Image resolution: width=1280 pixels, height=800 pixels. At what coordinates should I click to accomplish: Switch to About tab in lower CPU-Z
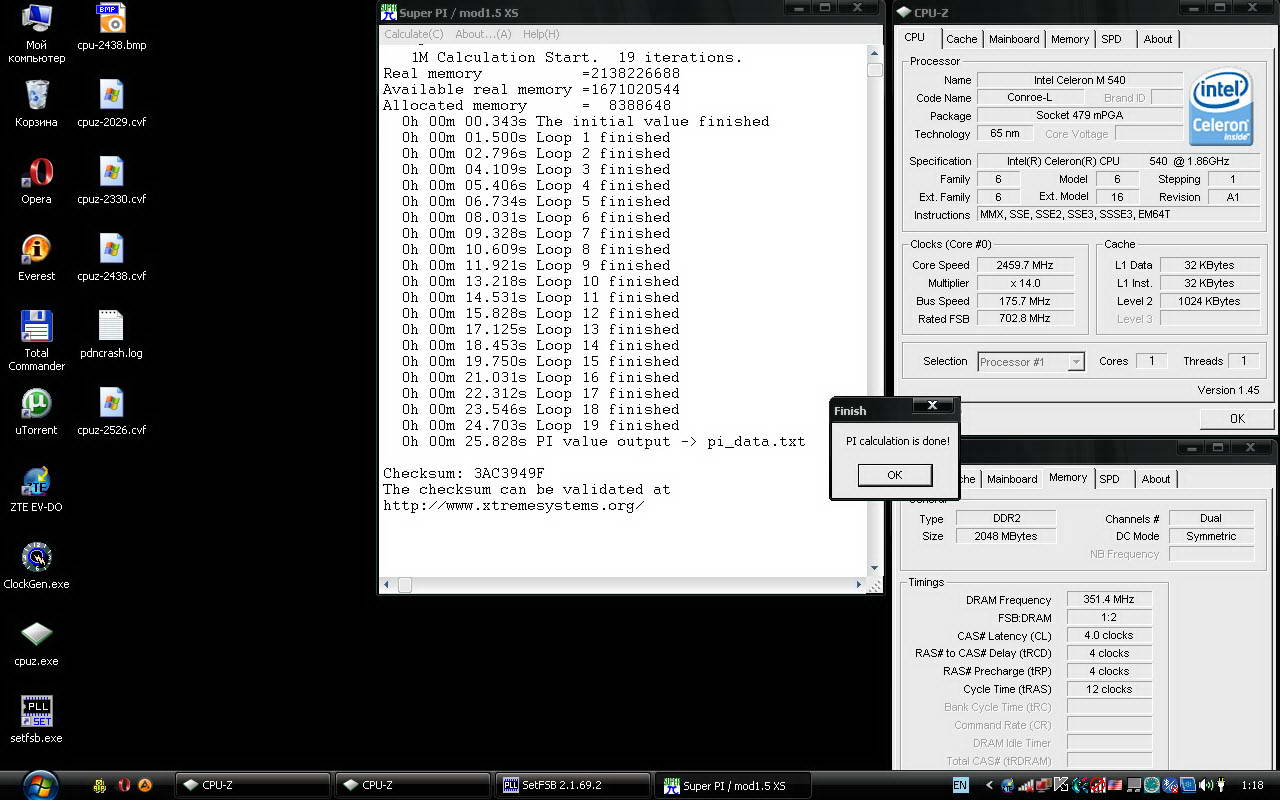click(1156, 479)
